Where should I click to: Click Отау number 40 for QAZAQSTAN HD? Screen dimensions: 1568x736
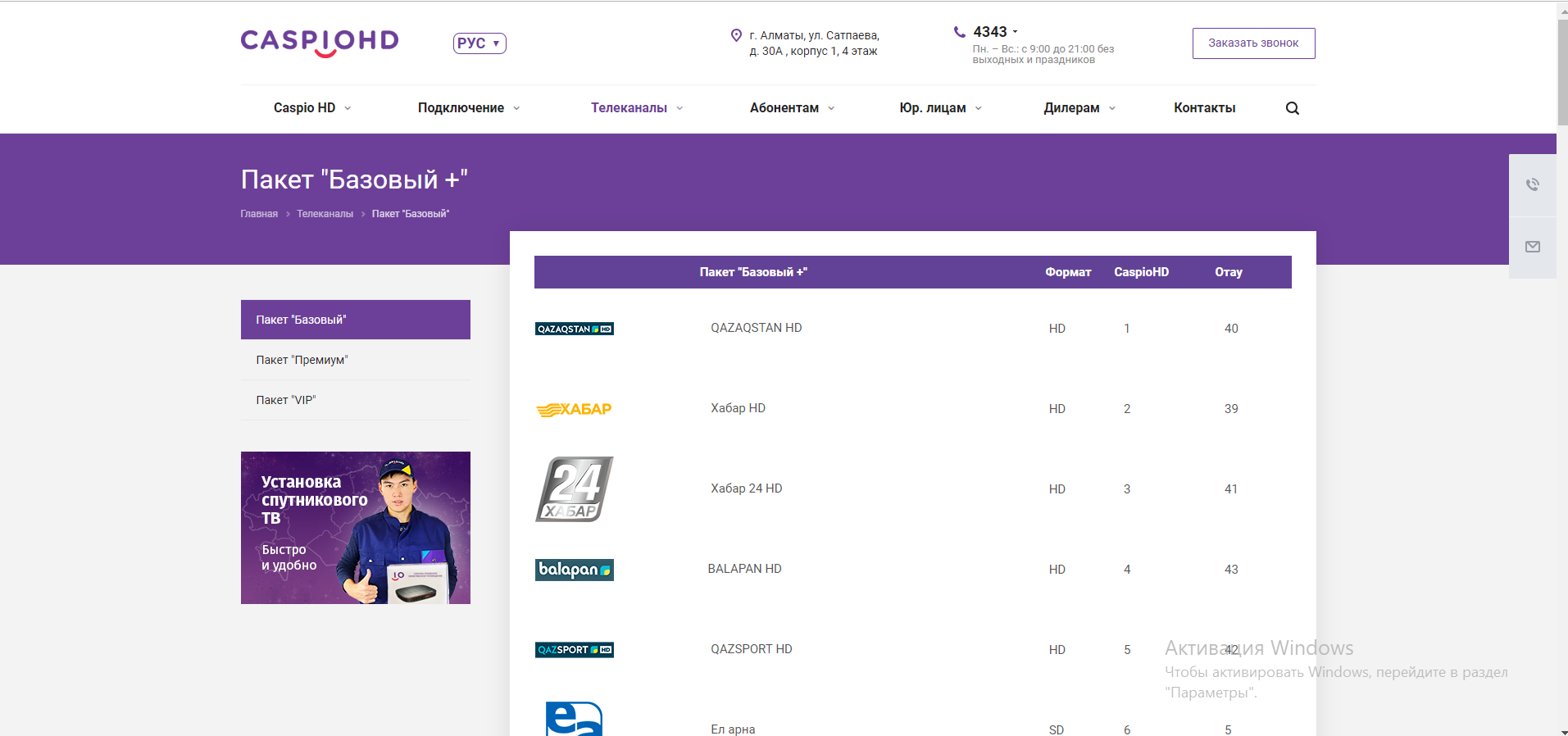pyautogui.click(x=1231, y=329)
